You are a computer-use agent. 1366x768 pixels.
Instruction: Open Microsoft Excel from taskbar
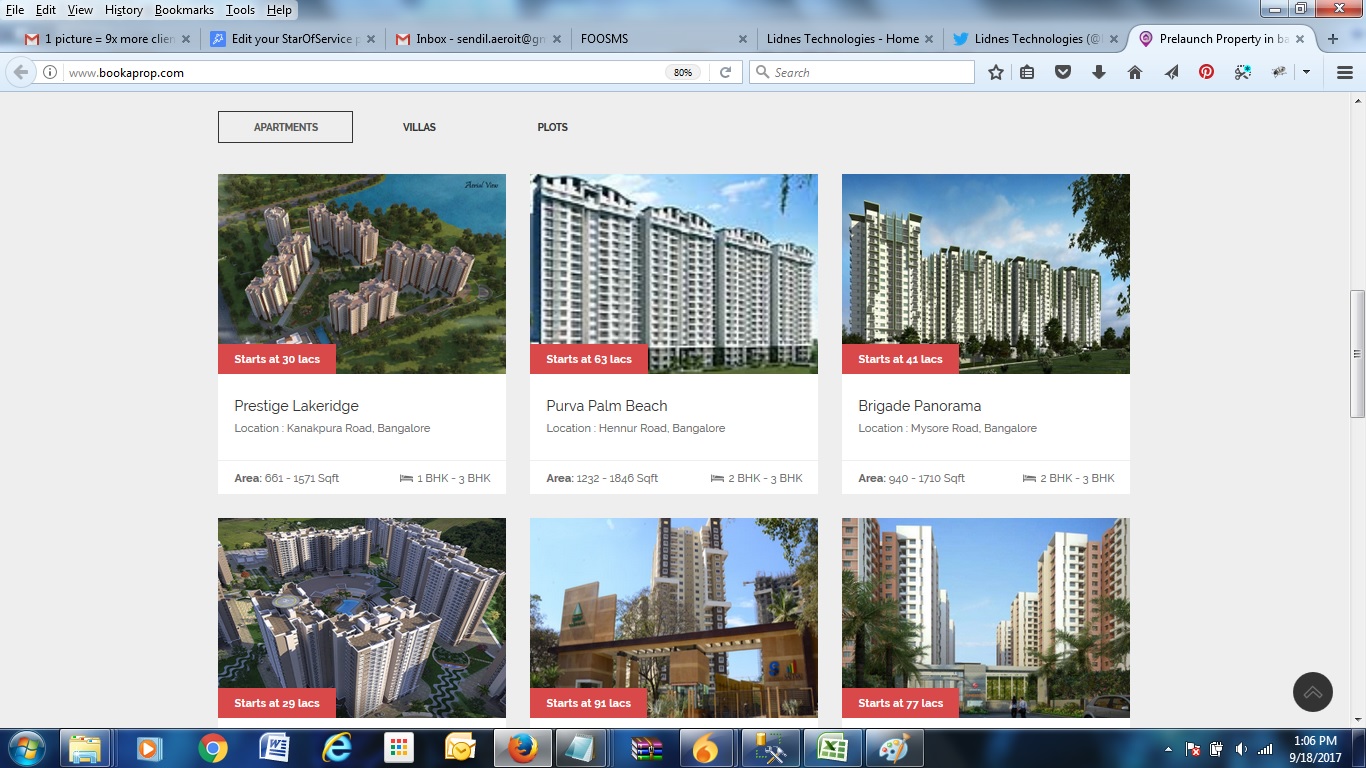click(x=833, y=748)
